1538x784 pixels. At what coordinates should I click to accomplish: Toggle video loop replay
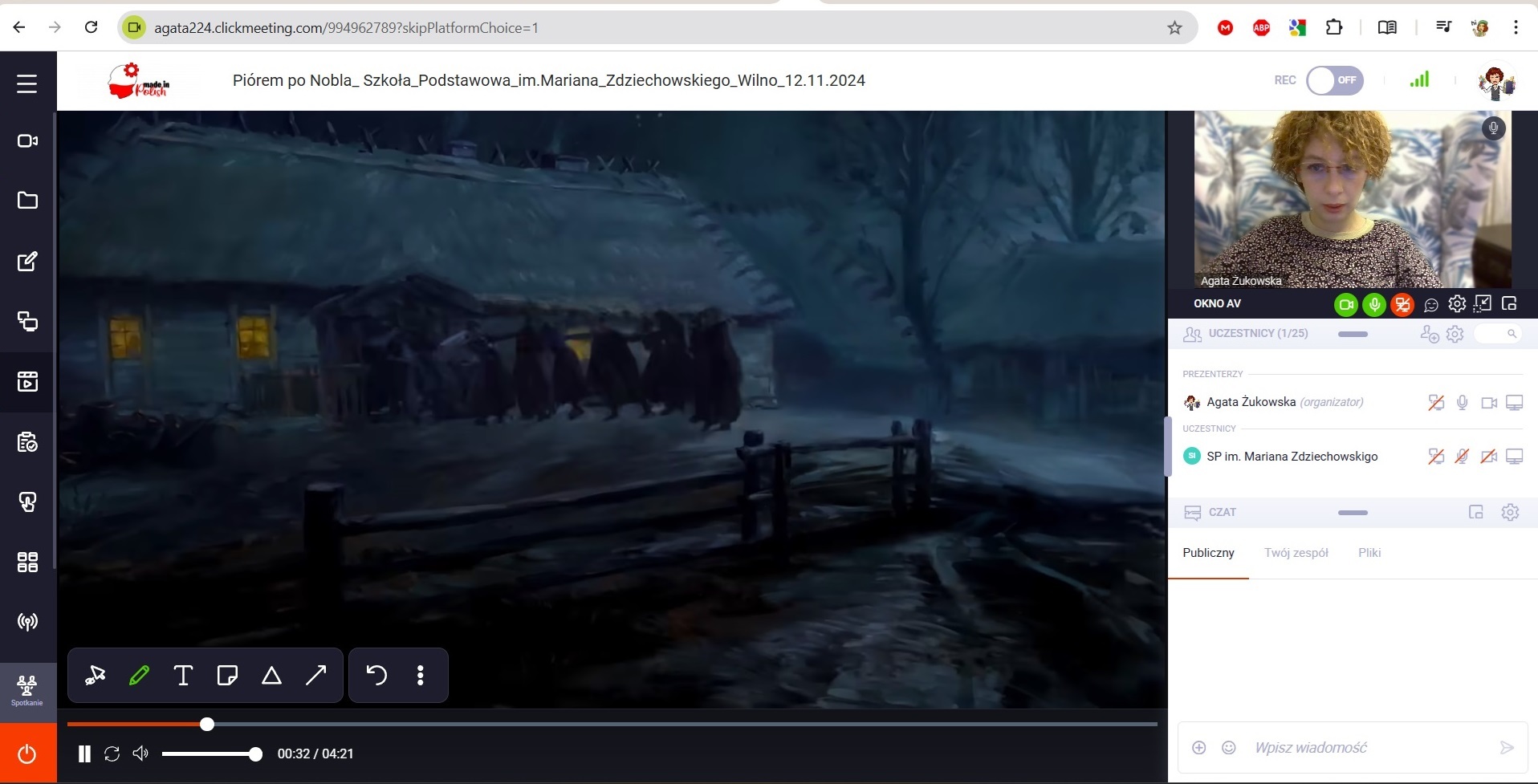click(x=112, y=754)
